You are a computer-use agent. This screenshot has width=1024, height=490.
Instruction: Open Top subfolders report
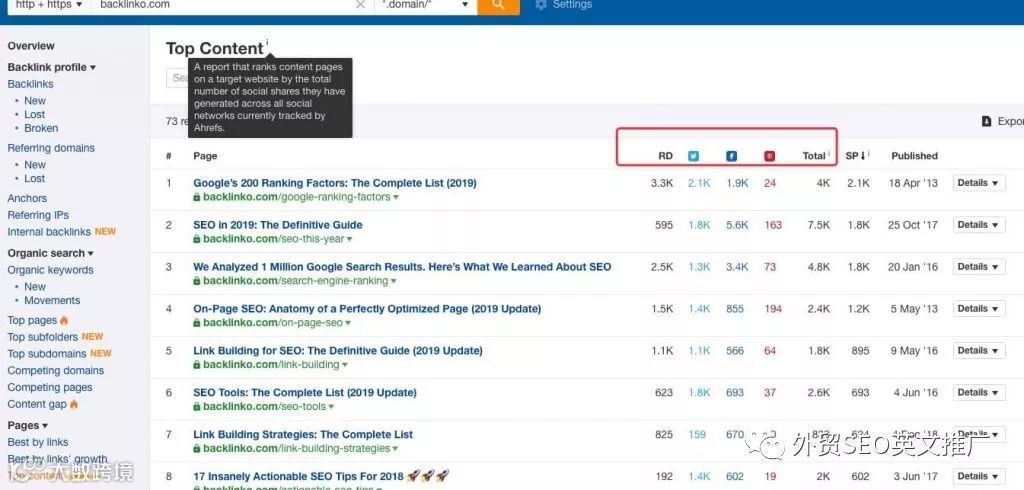pyautogui.click(x=42, y=337)
